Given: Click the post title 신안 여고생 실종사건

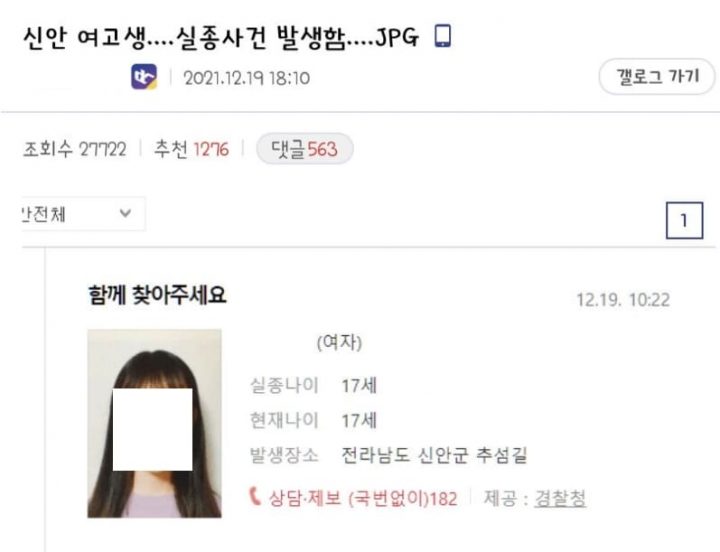Looking at the screenshot, I should (x=221, y=38).
